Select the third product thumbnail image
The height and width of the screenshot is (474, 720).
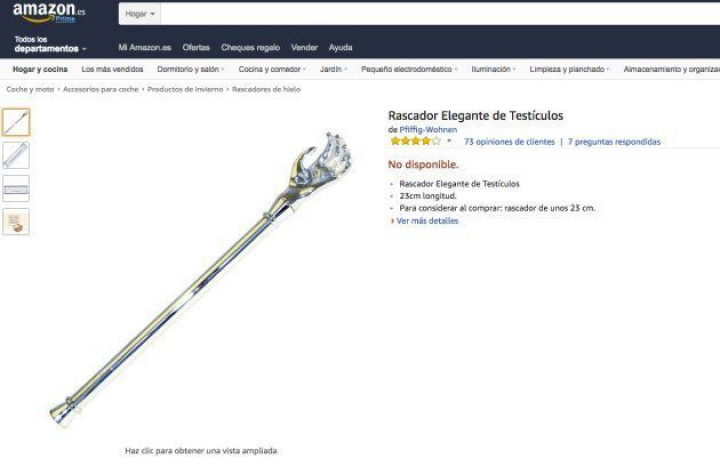16,188
